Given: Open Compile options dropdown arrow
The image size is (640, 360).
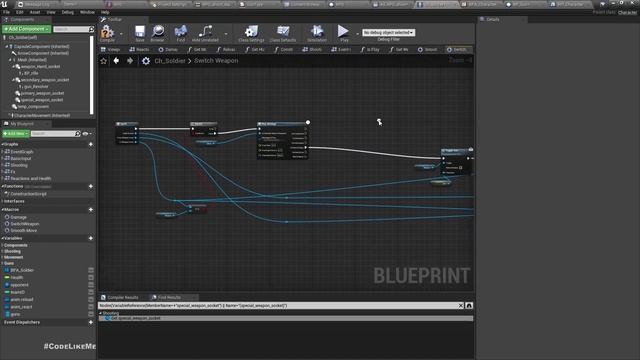Looking at the screenshot, I should [x=121, y=33].
